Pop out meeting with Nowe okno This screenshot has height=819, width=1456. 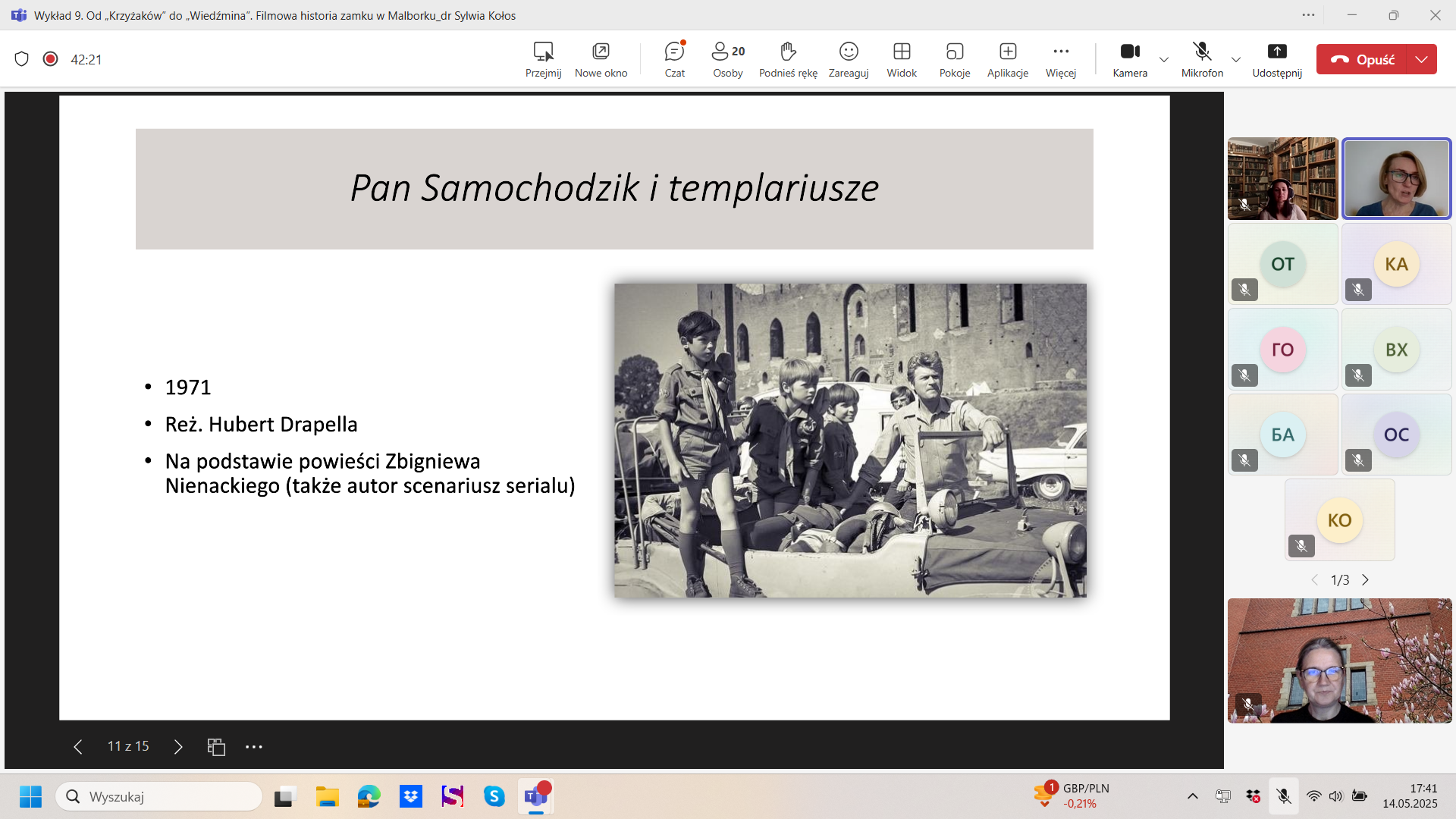(601, 59)
